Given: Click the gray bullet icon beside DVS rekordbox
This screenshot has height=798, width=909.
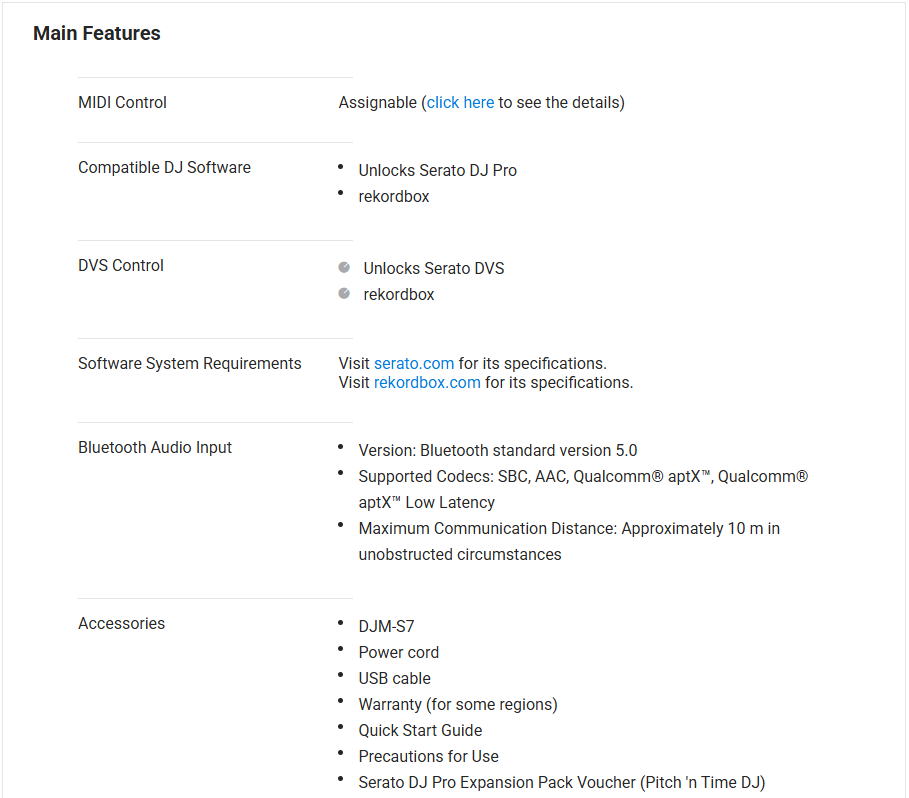Looking at the screenshot, I should pyautogui.click(x=344, y=294).
